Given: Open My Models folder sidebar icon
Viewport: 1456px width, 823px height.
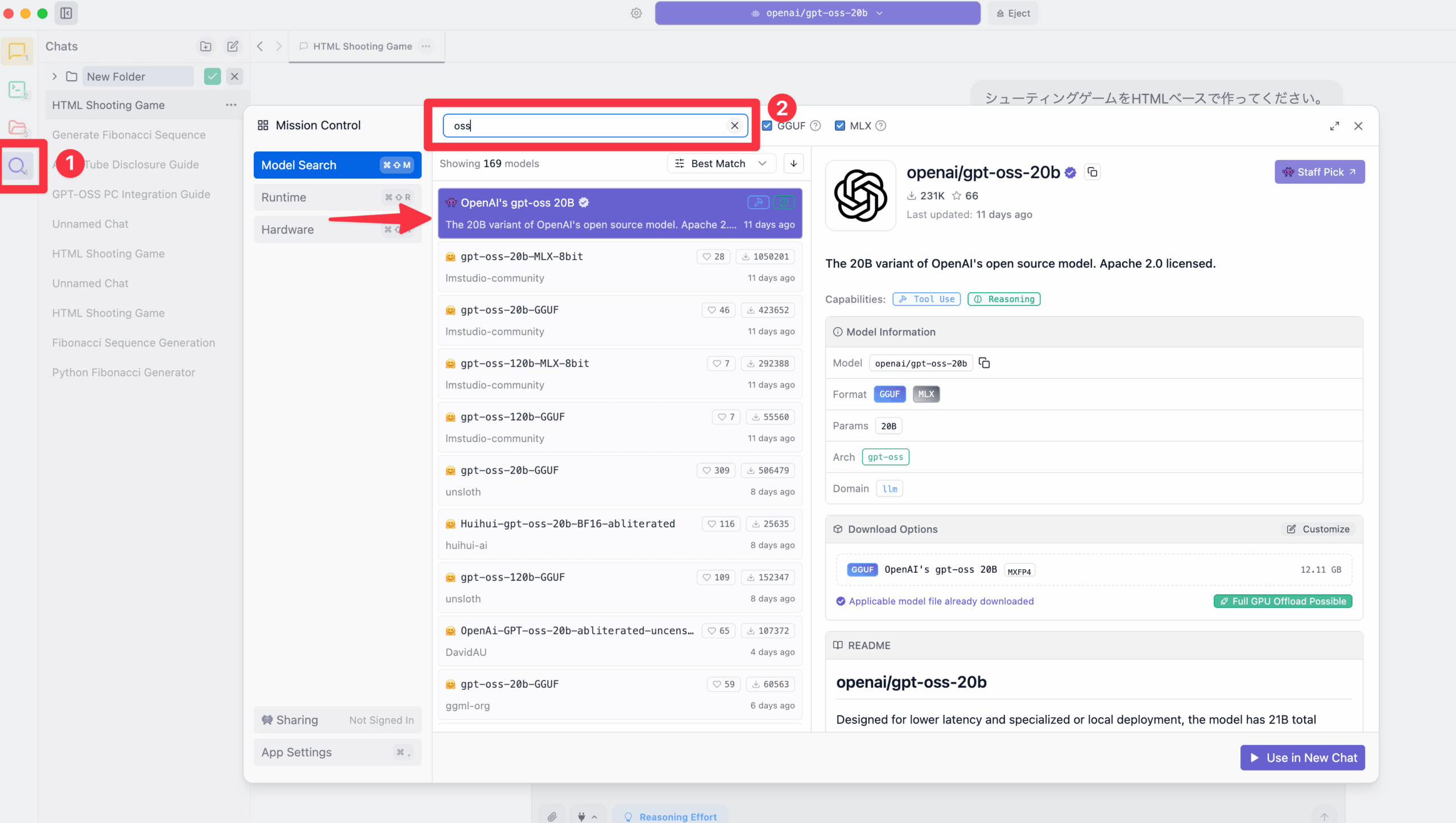Looking at the screenshot, I should (x=17, y=127).
